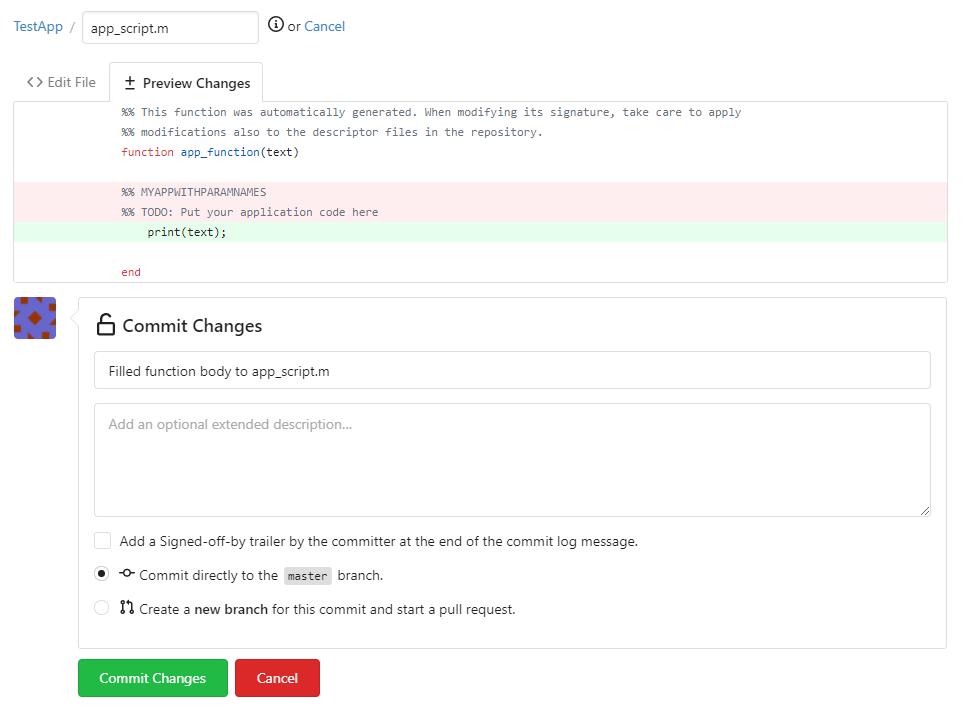Click the info icon beside the filename field
Screen dimensions: 963x708
[x=276, y=25]
